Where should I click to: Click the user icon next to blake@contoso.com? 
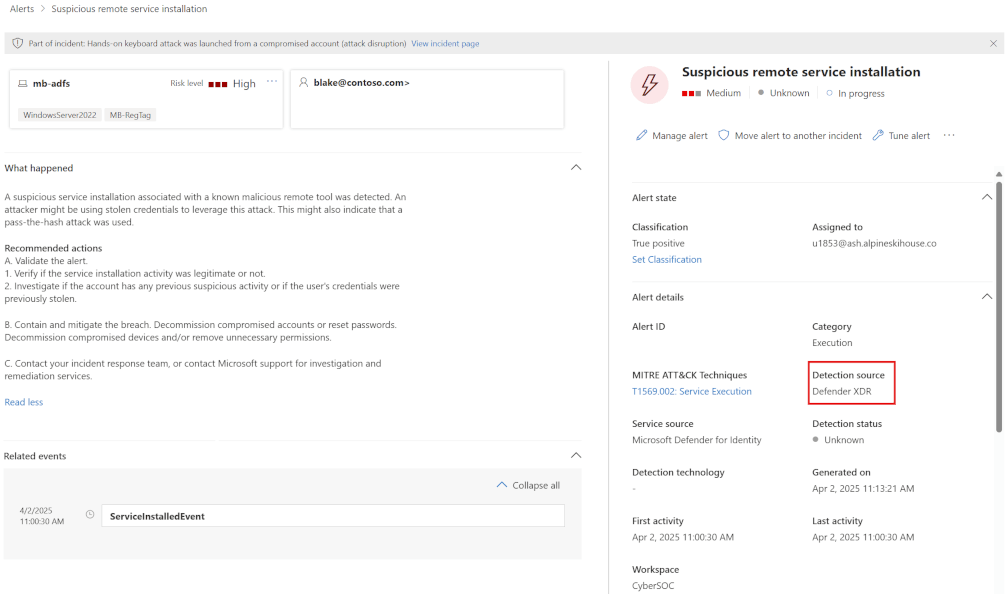(x=303, y=83)
